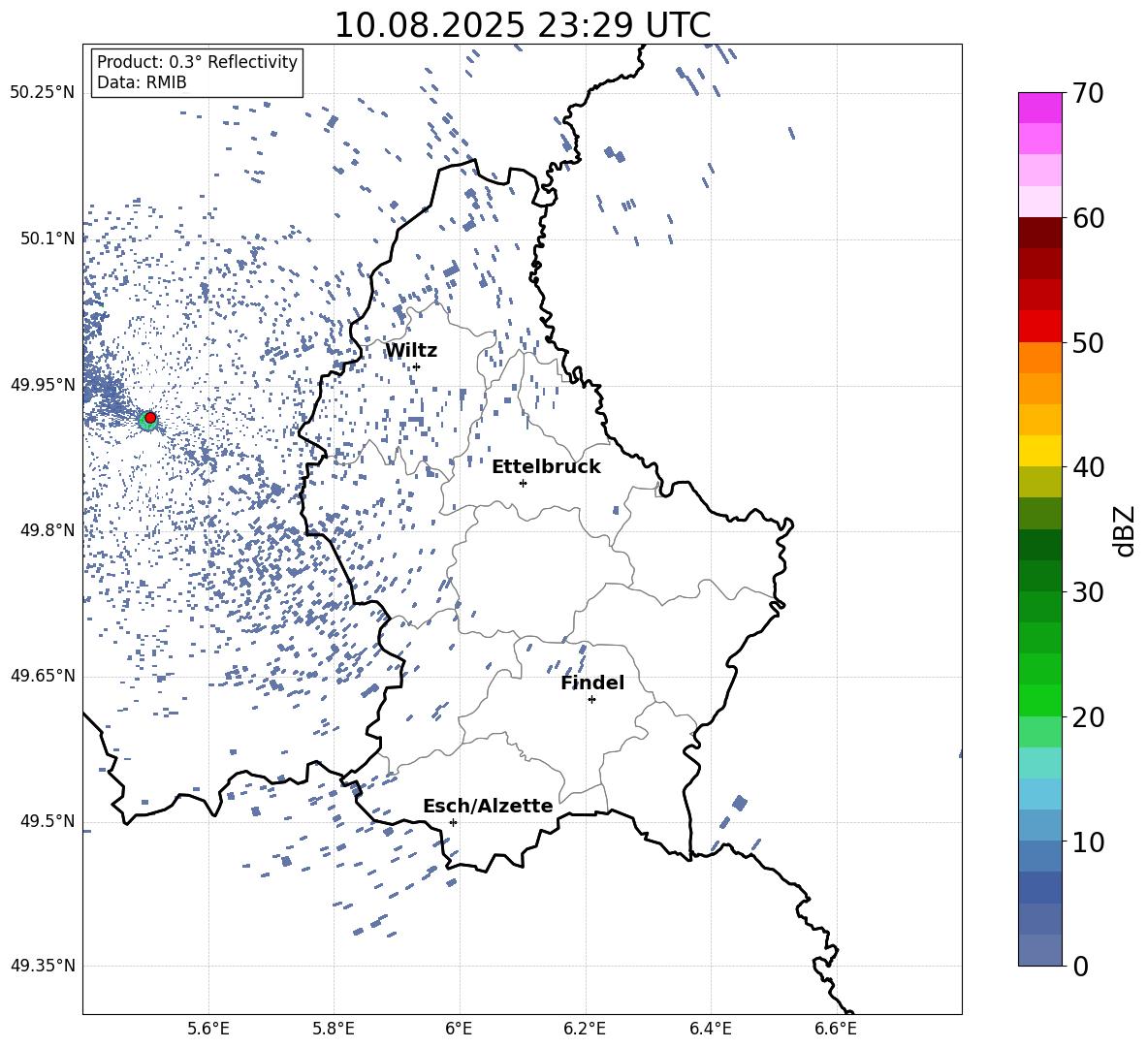Click the Findel location label
This screenshot has height=1048, width=1148.
click(x=592, y=683)
